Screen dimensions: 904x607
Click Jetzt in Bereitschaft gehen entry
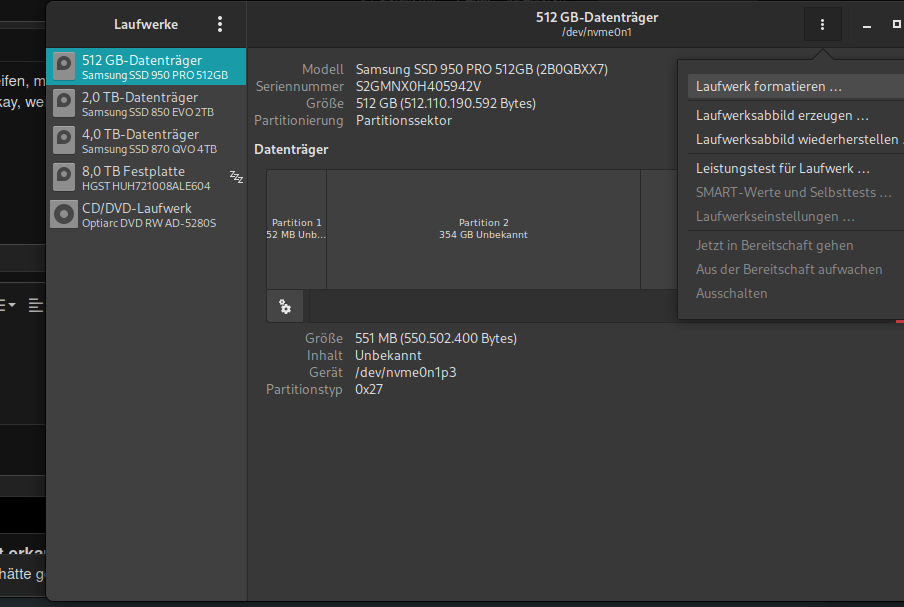click(796, 246)
